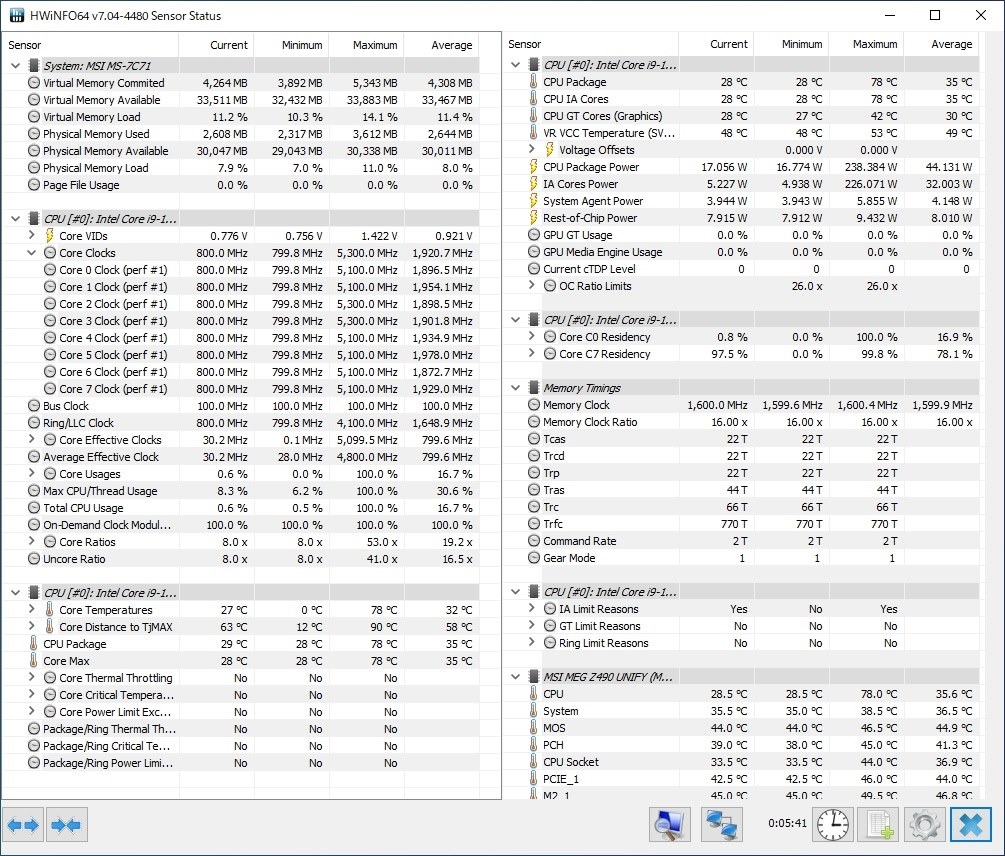Expand IA Limit Reasons row
Screen dimensions: 1005x856
pos(531,609)
